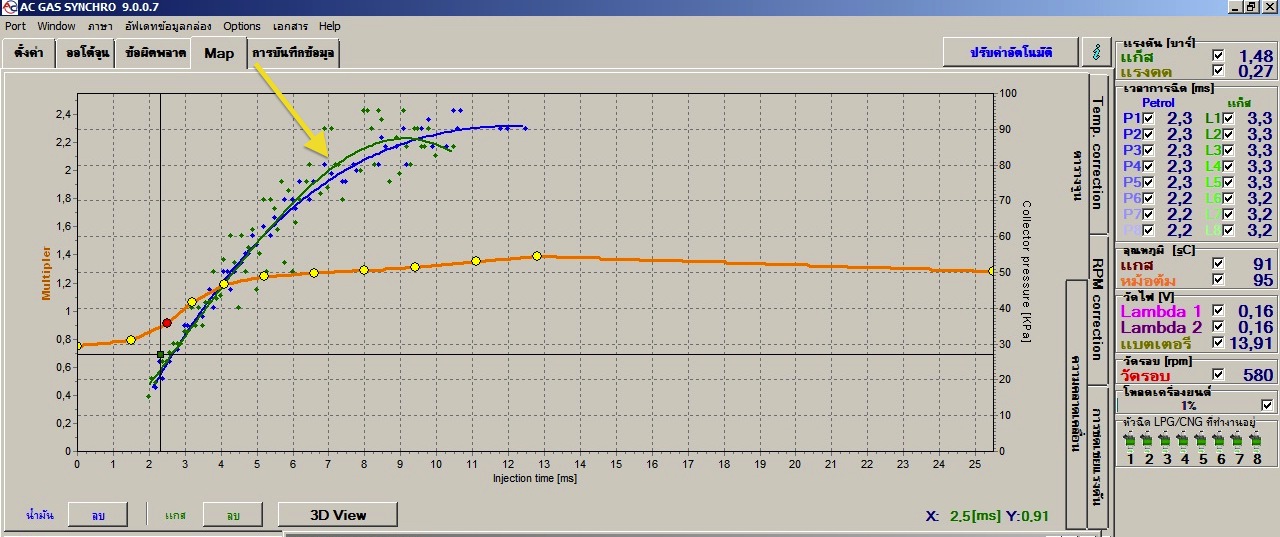
Task: Click the AC Gas Synchro logo in title bar
Action: click(9, 8)
